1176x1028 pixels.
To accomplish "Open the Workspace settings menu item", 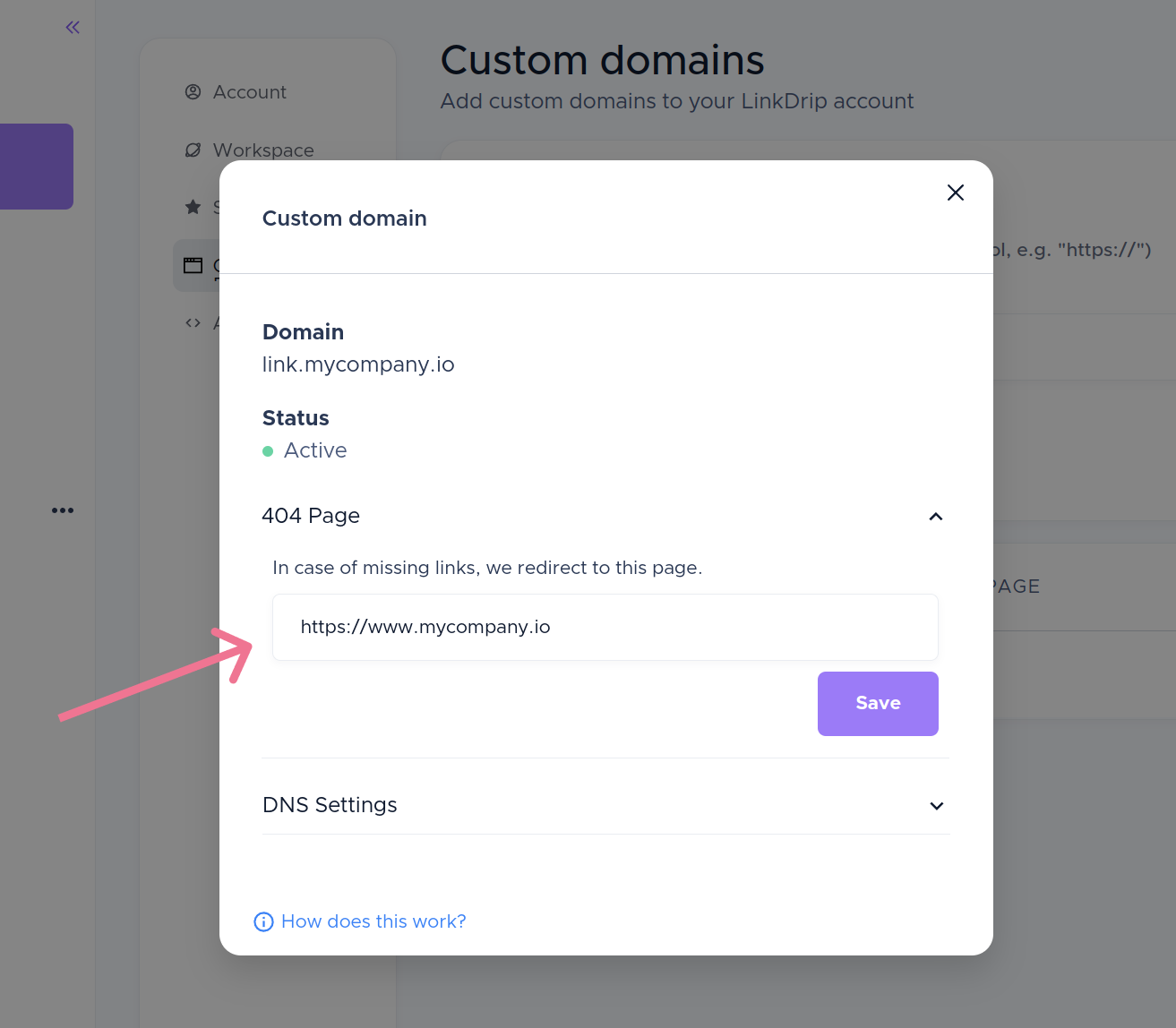I will point(263,150).
